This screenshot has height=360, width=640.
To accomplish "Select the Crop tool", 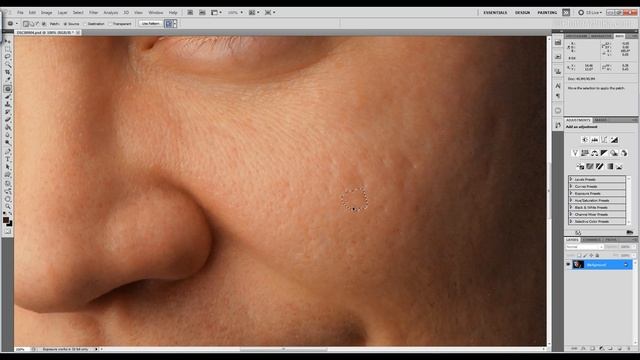I will click(x=8, y=72).
